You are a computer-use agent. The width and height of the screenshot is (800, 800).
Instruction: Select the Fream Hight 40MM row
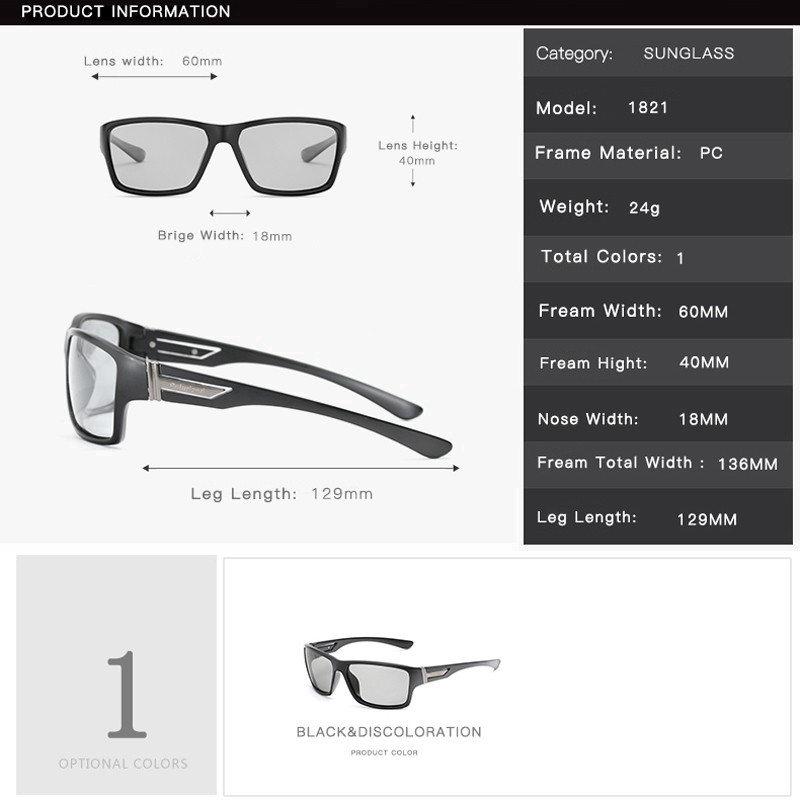658,362
